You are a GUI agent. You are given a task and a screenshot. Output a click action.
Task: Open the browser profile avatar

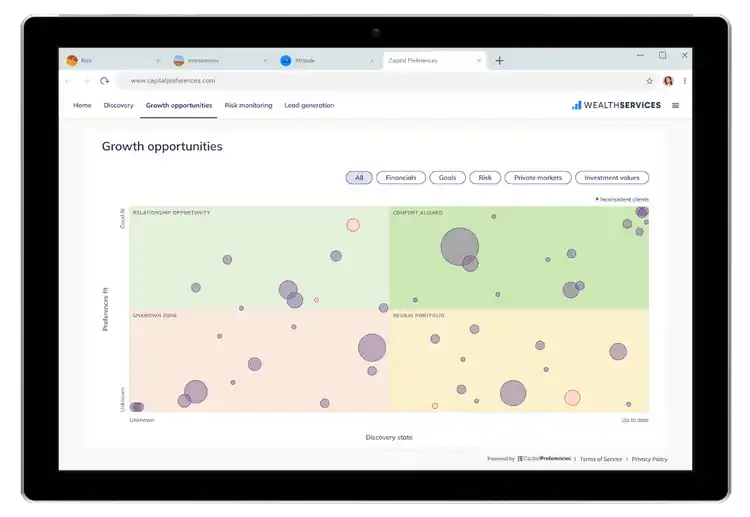tap(668, 81)
